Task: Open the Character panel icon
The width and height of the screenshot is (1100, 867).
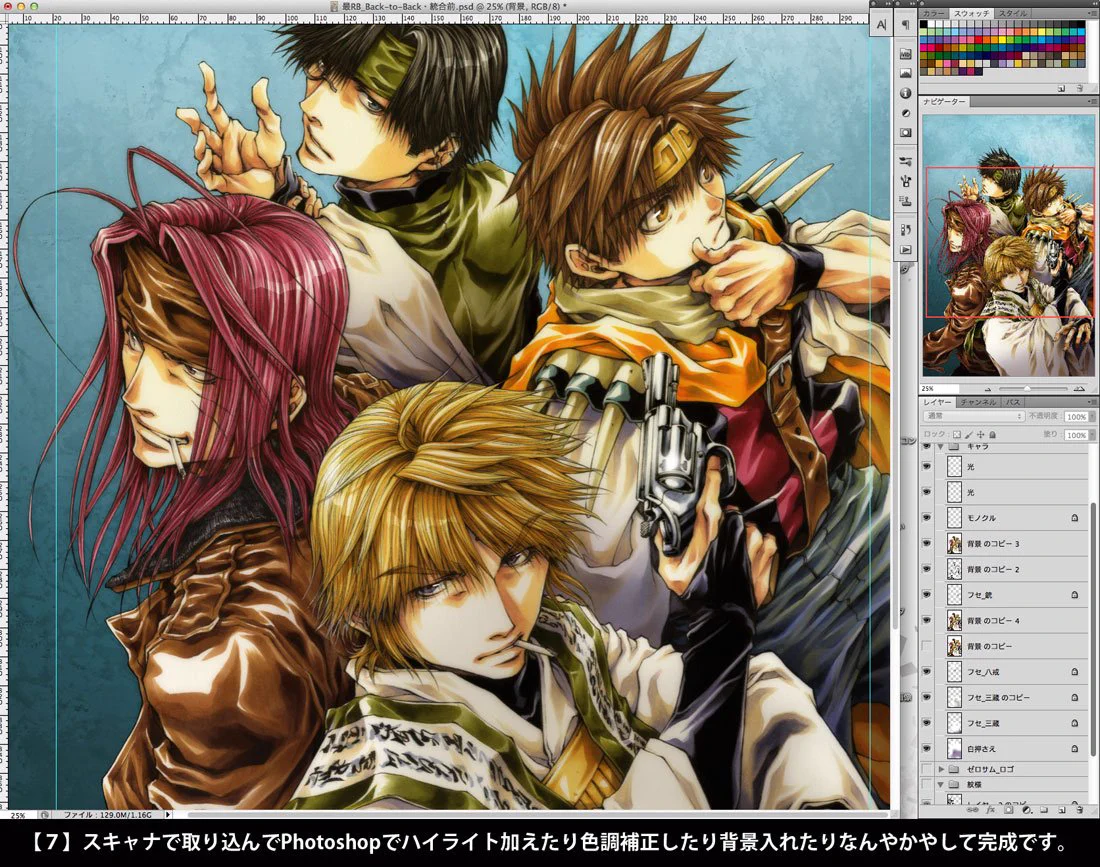Action: click(x=881, y=25)
